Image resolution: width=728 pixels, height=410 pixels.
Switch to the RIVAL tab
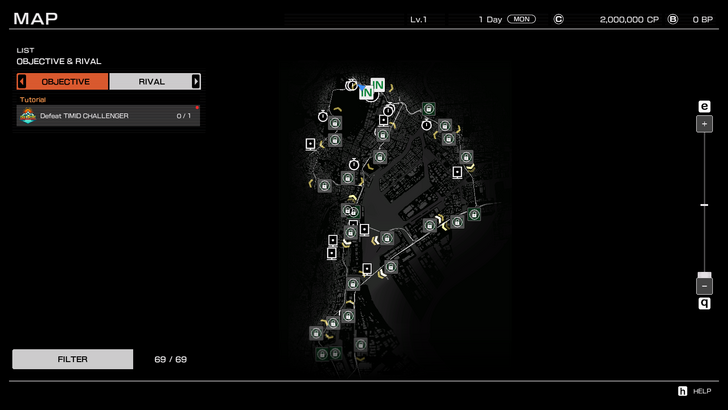tap(151, 81)
